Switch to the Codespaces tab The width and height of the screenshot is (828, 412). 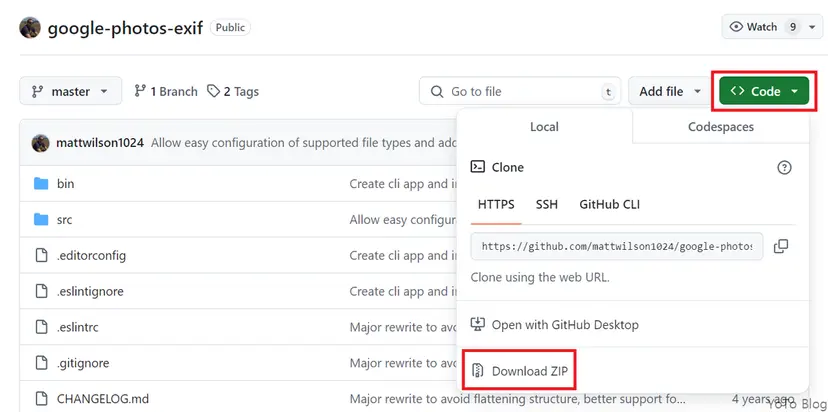(720, 127)
